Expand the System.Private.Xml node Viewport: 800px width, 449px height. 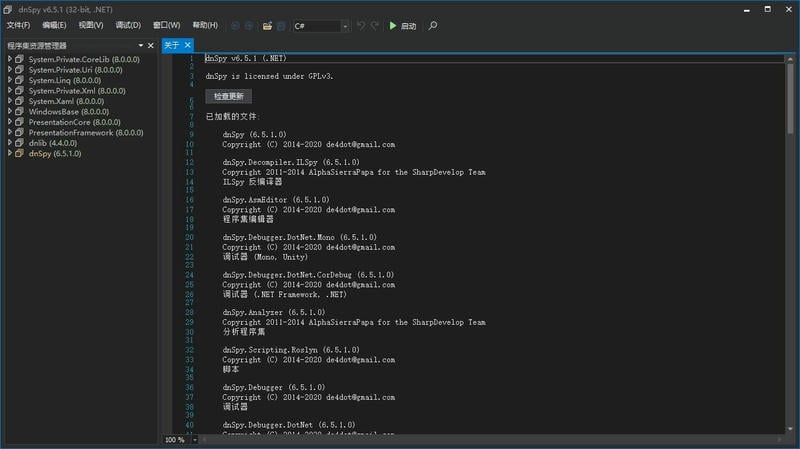point(10,90)
